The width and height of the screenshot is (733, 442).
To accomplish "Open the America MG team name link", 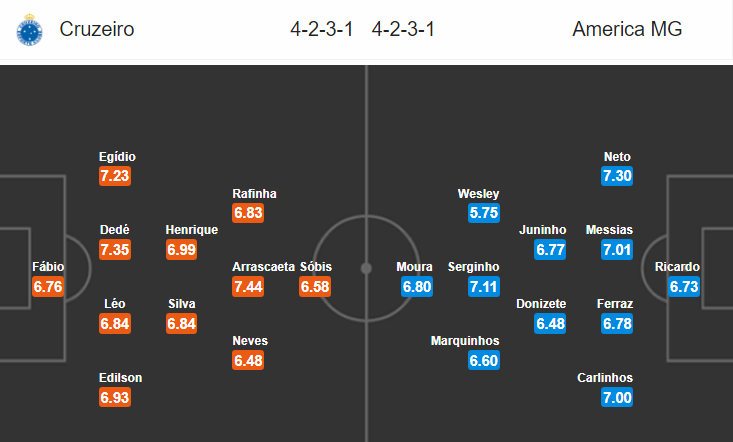I will [x=627, y=29].
